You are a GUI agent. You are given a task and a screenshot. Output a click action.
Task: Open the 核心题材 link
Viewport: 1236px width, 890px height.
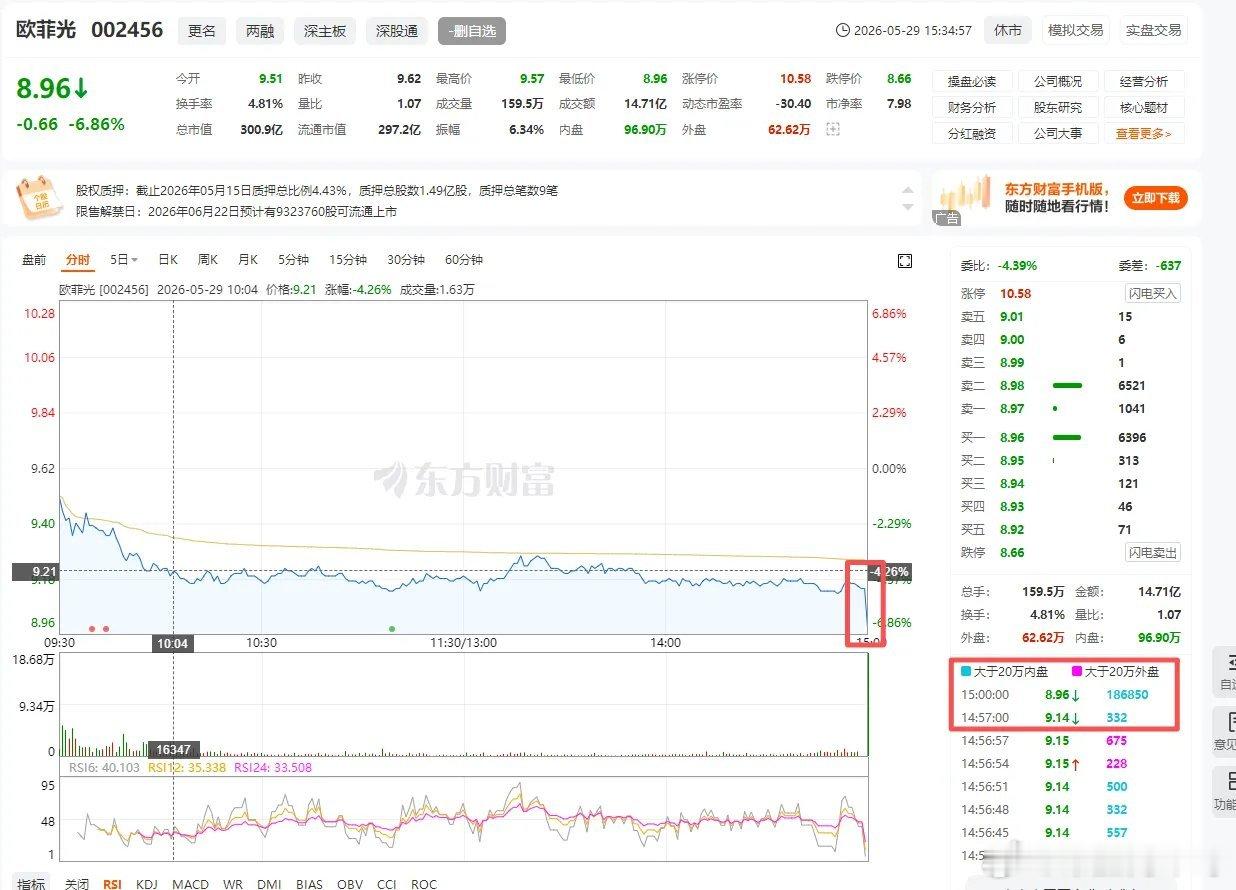1144,107
